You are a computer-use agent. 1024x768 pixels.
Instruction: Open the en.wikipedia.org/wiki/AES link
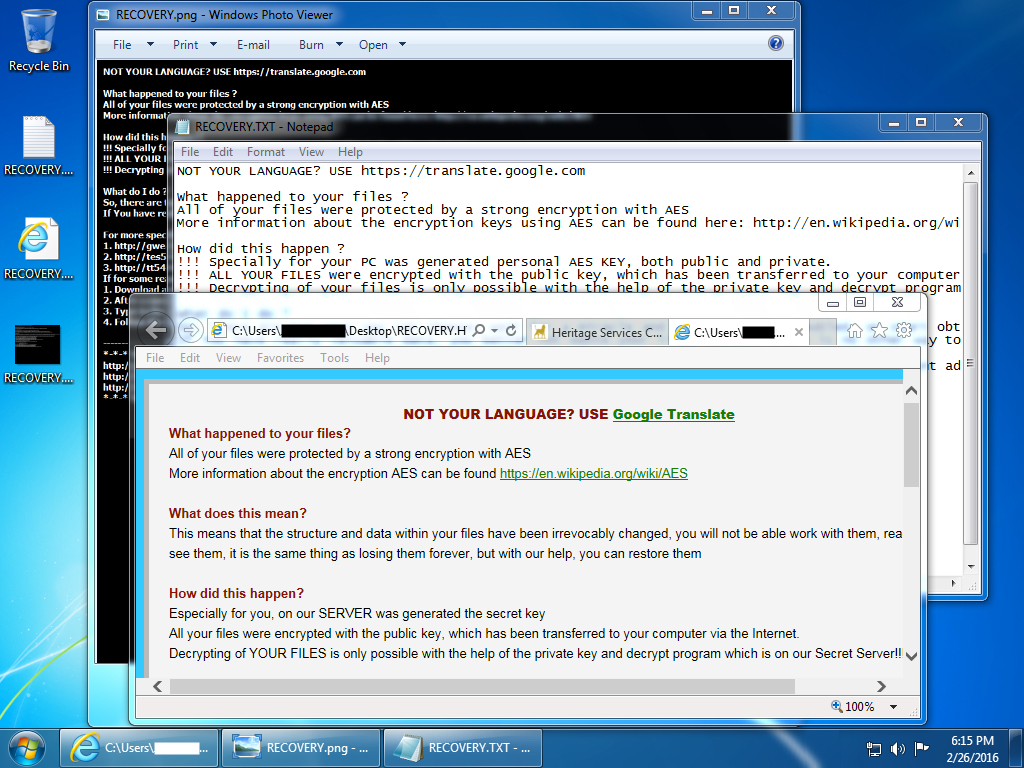coord(593,474)
